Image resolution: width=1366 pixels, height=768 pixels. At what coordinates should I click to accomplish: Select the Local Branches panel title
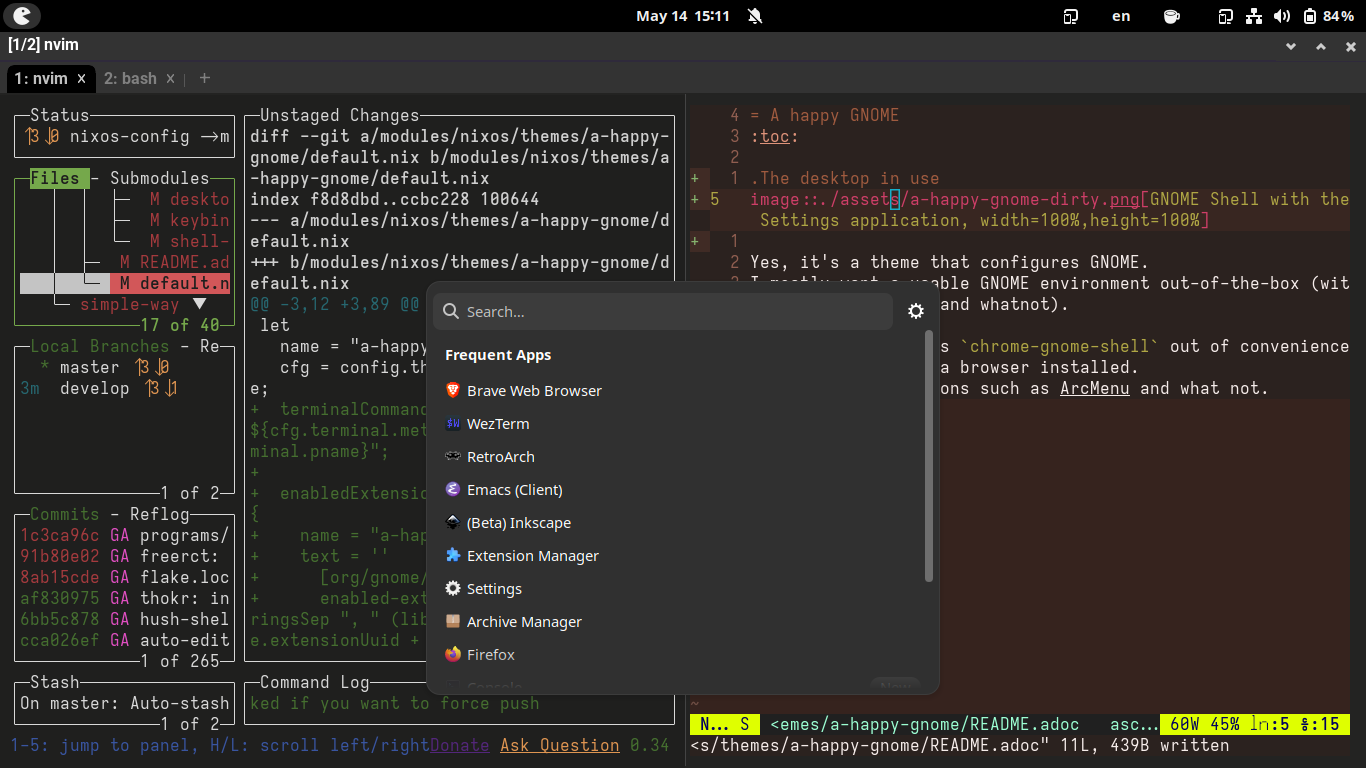(x=100, y=346)
